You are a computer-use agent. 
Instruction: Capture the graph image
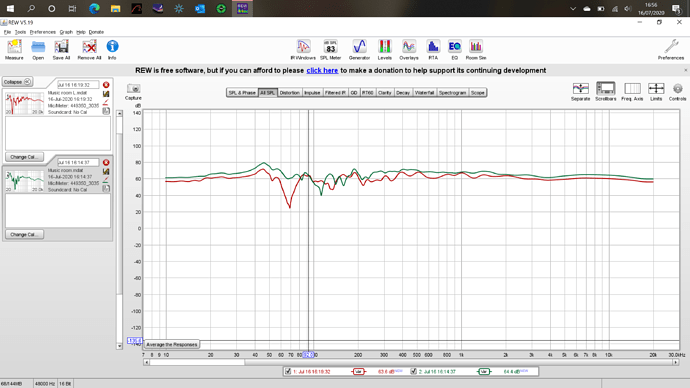133,92
